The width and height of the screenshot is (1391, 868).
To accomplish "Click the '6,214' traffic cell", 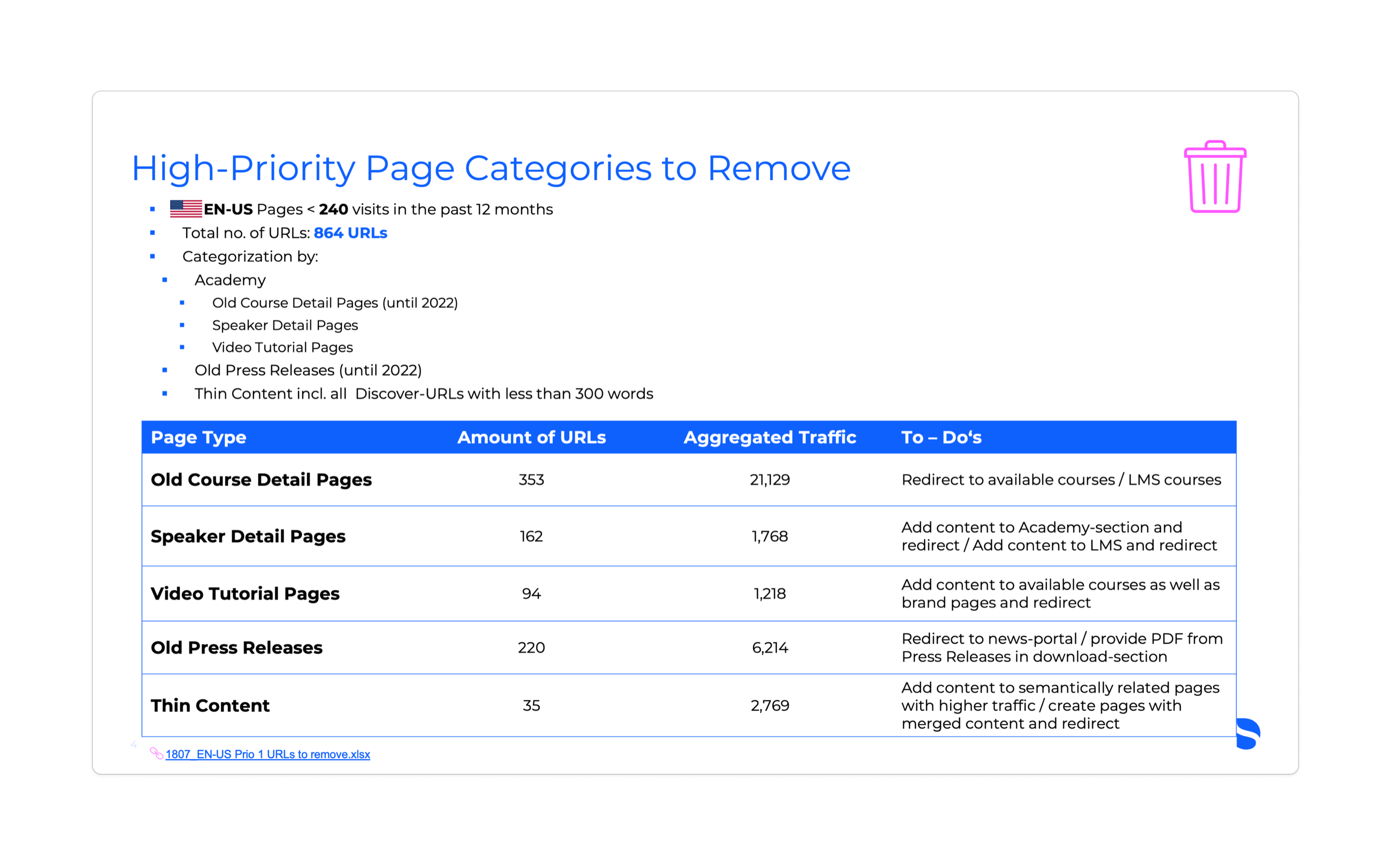I will point(769,648).
